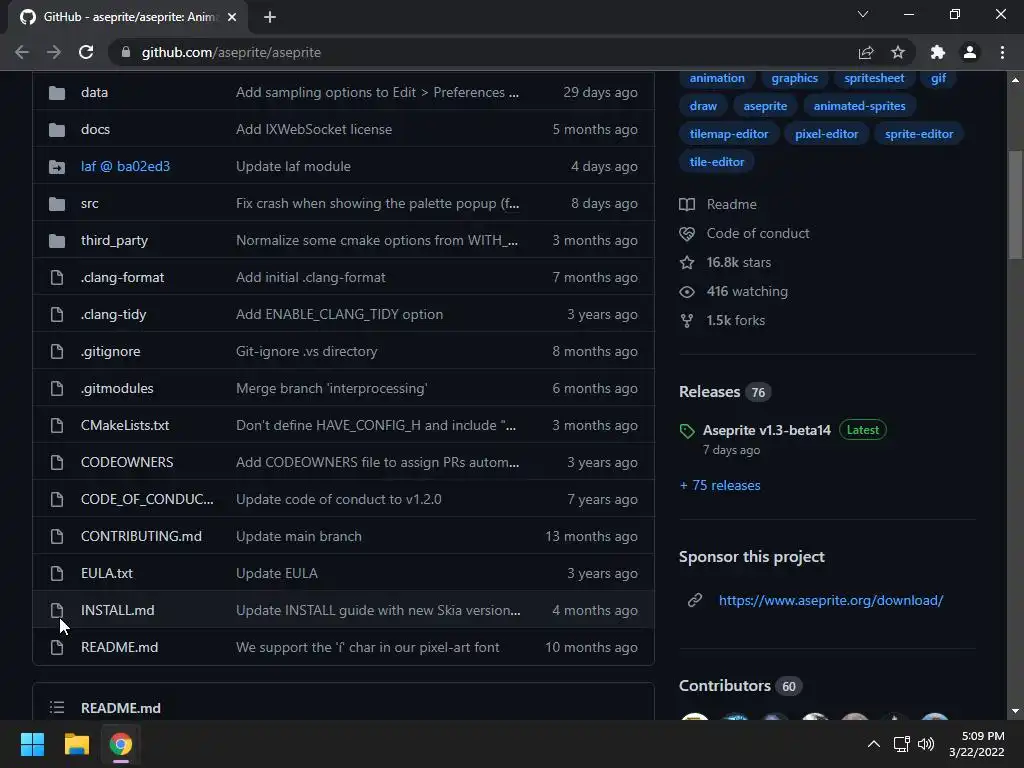1024x768 pixels.
Task: Open the .clang-format file
Action: (122, 278)
